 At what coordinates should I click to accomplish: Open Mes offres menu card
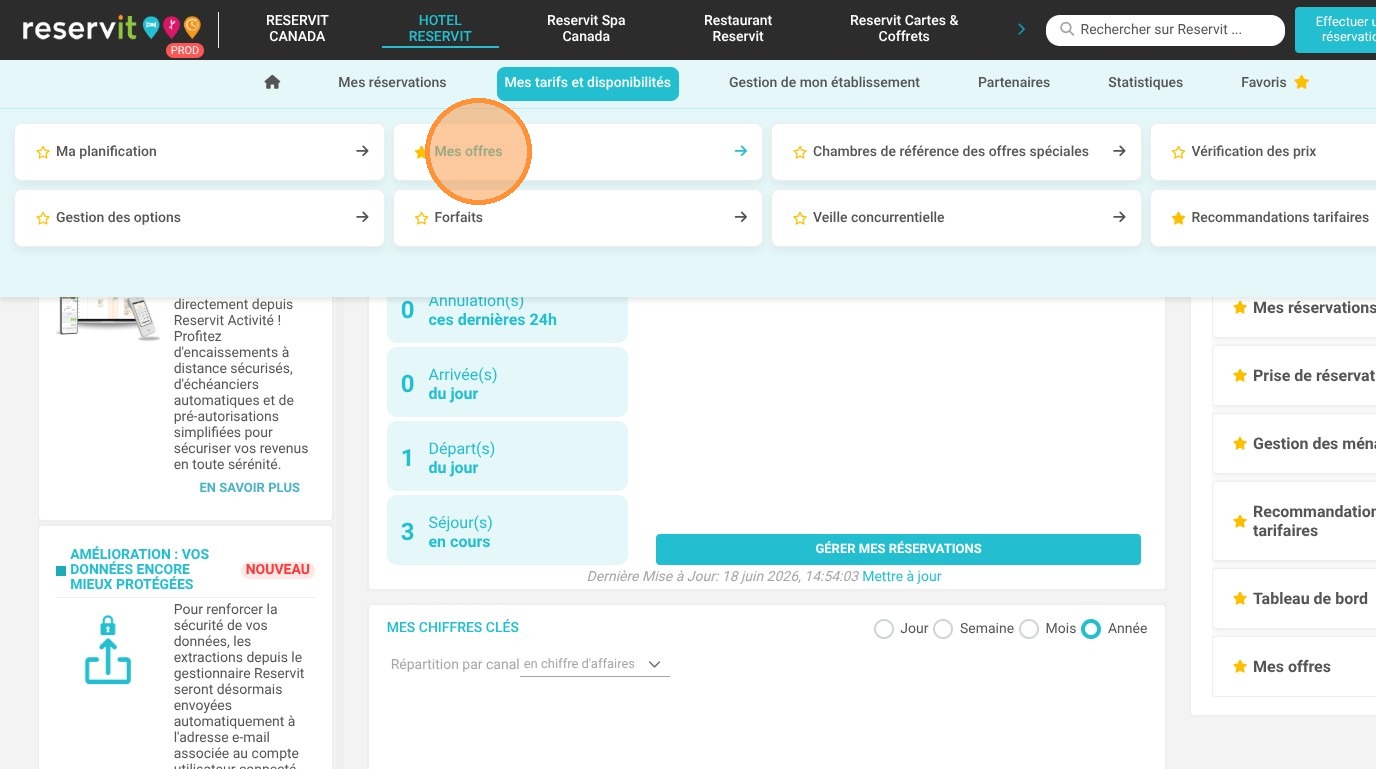(578, 152)
